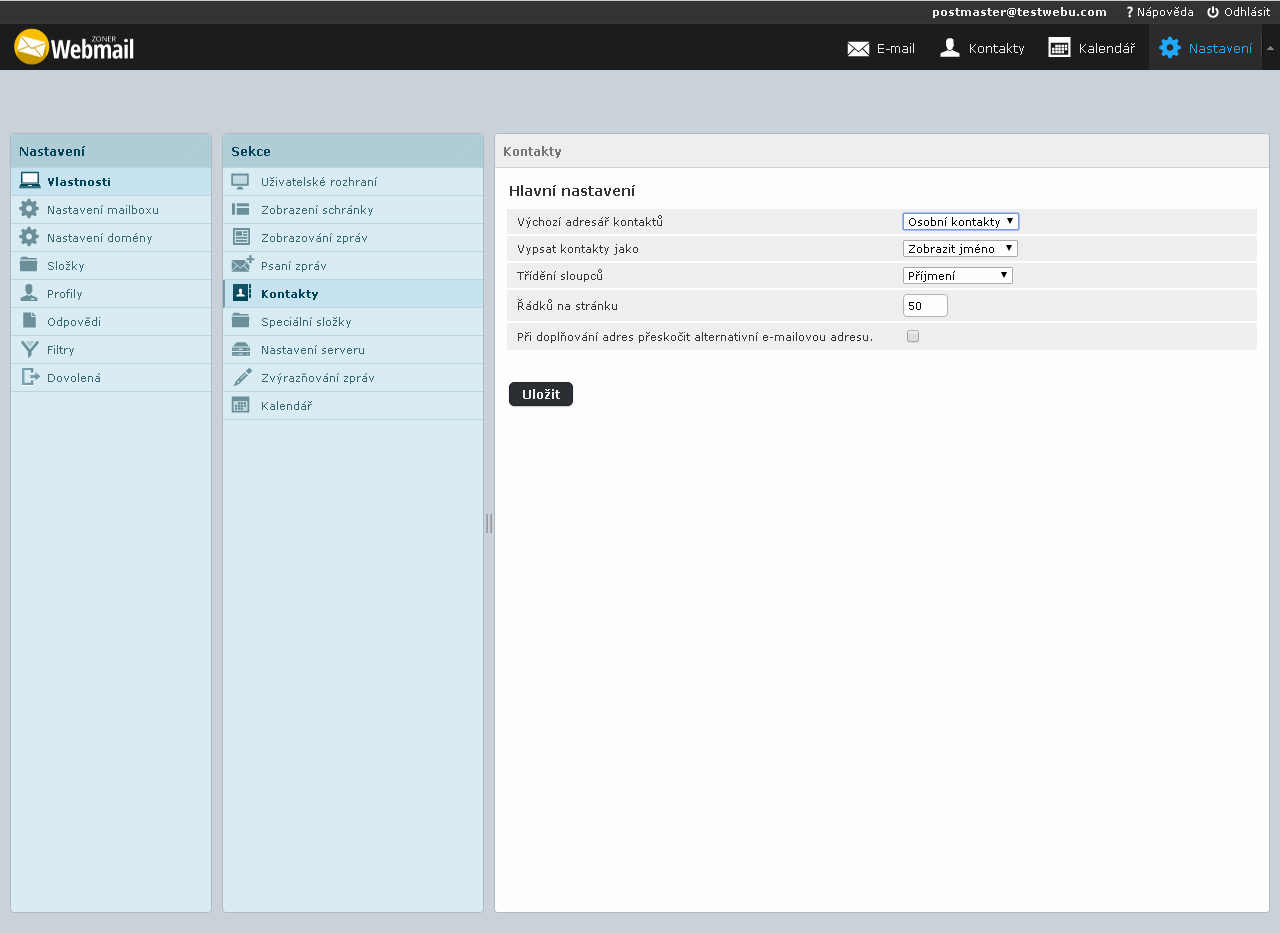Open the Kalendář top menu
Screen dimensions: 1280x933
pos(1091,48)
